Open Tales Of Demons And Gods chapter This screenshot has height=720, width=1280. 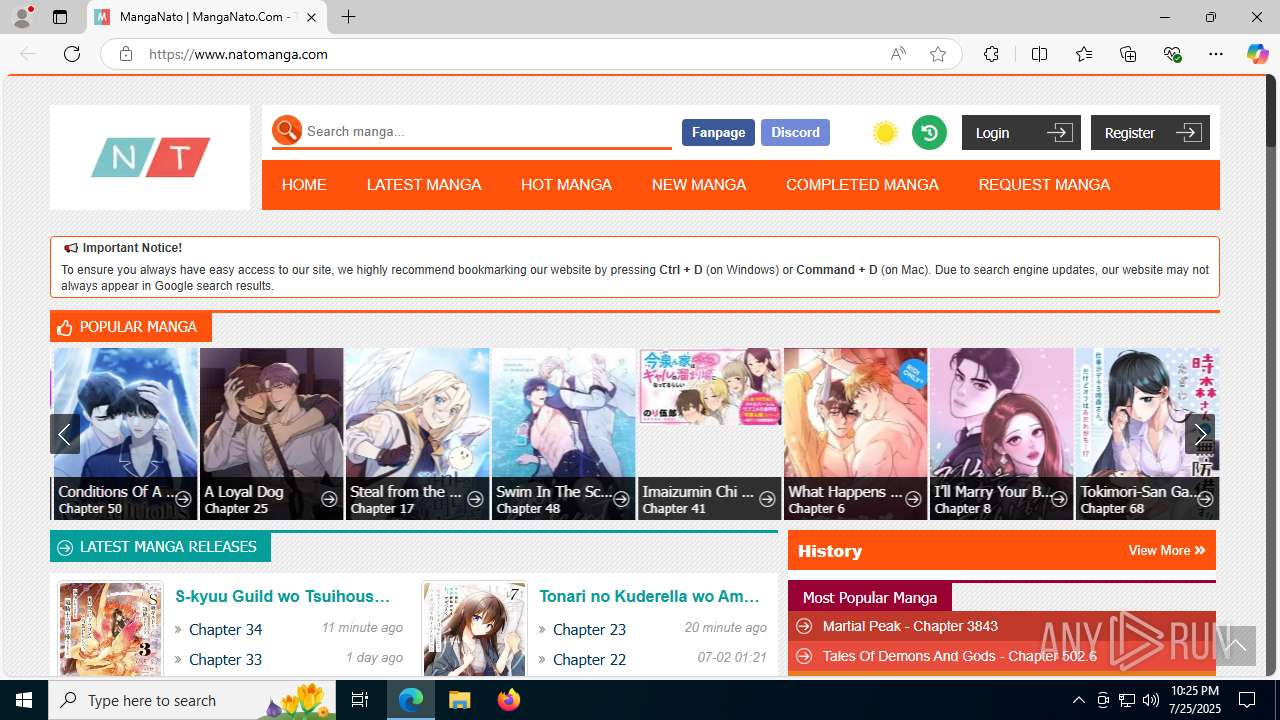960,656
